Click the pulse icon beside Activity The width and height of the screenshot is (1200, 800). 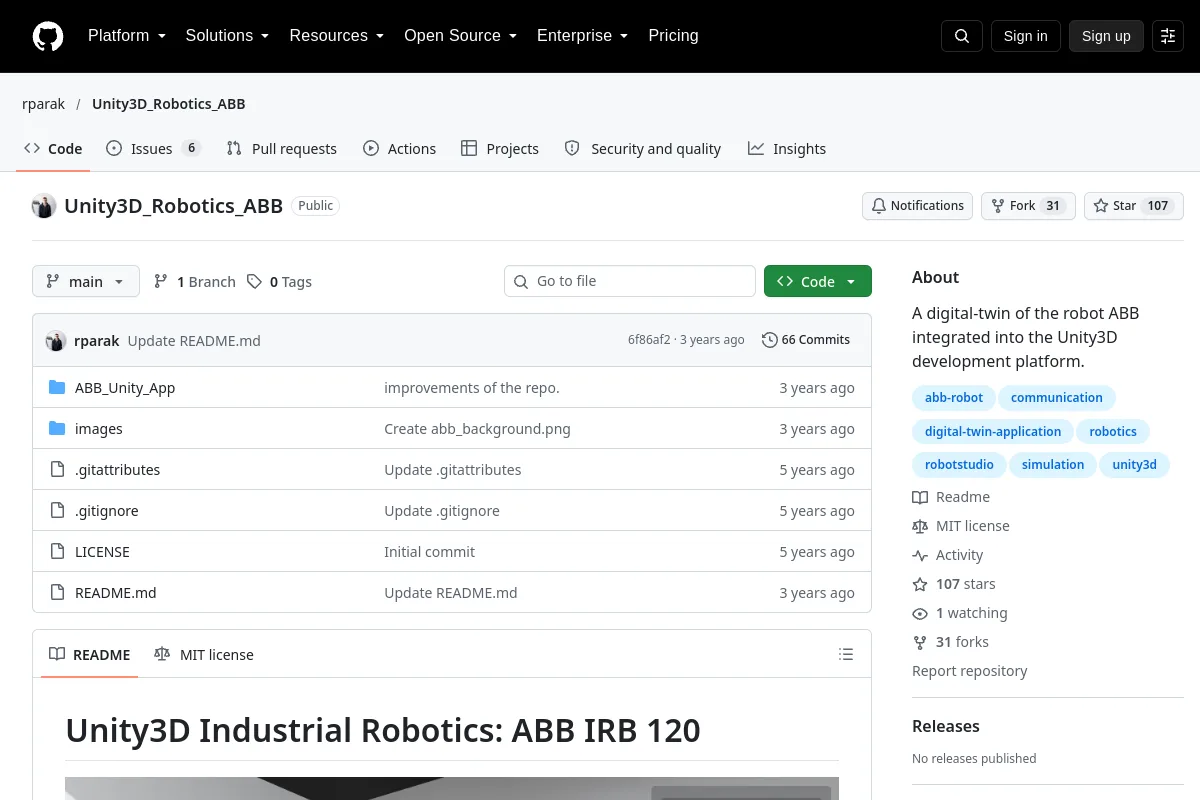(920, 555)
